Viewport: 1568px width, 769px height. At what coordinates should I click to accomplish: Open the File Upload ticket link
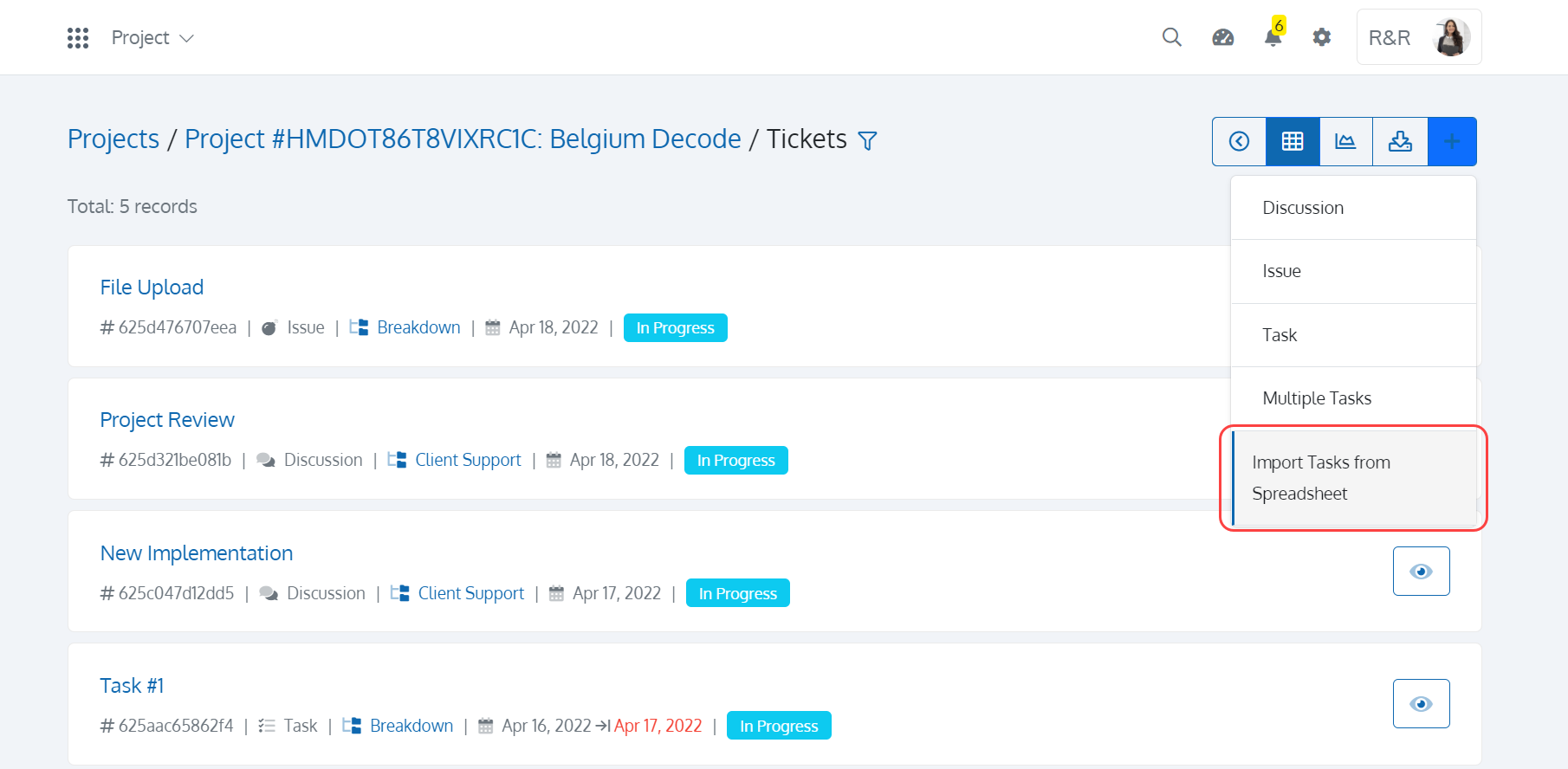tap(152, 288)
